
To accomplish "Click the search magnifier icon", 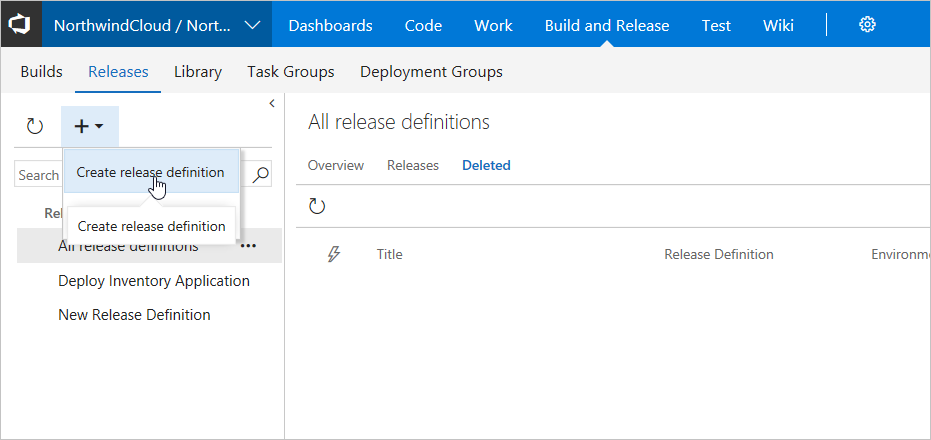I will coord(261,175).
